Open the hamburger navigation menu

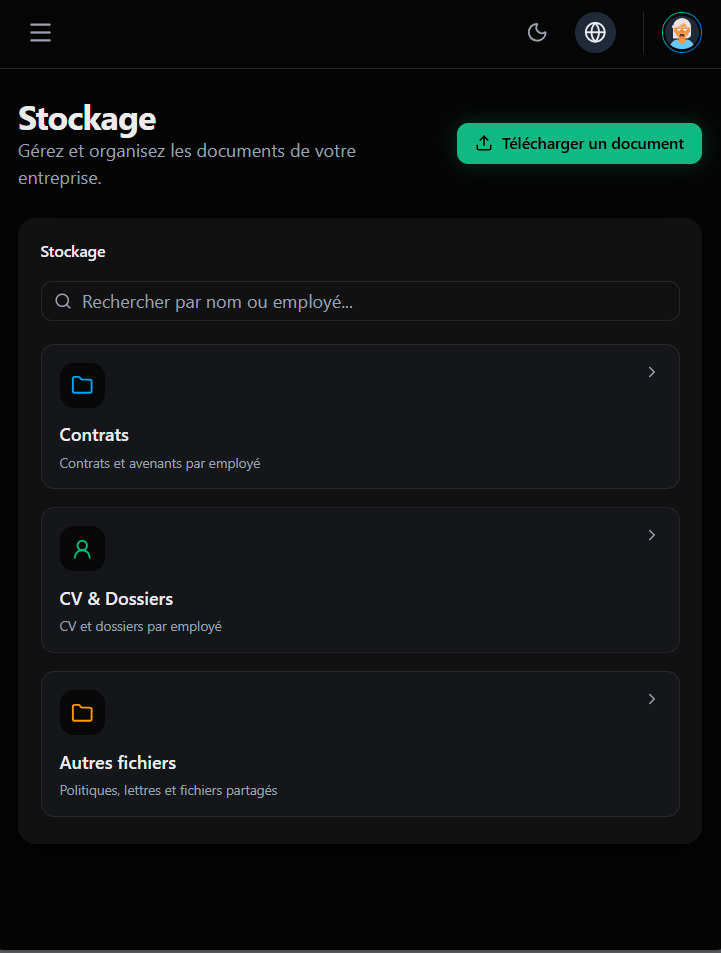point(40,32)
